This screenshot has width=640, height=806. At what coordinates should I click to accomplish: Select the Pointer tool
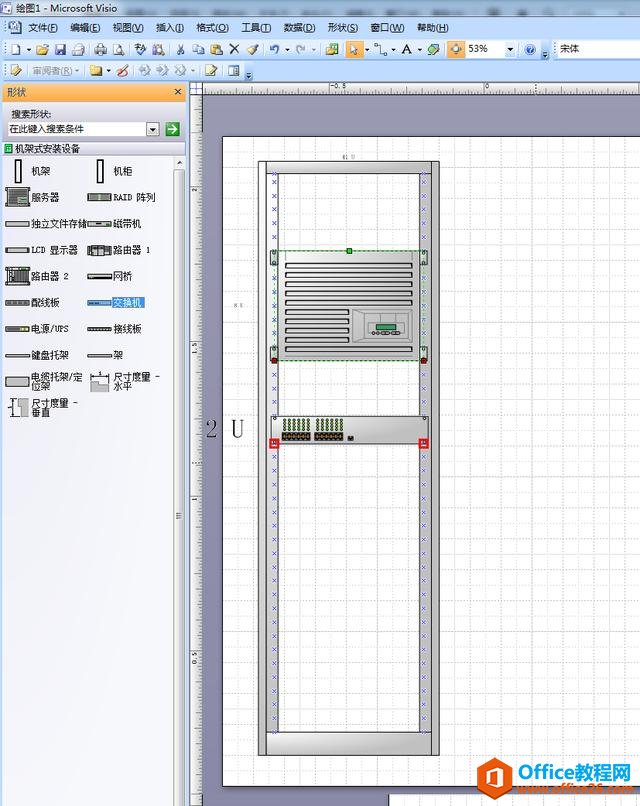(x=354, y=49)
